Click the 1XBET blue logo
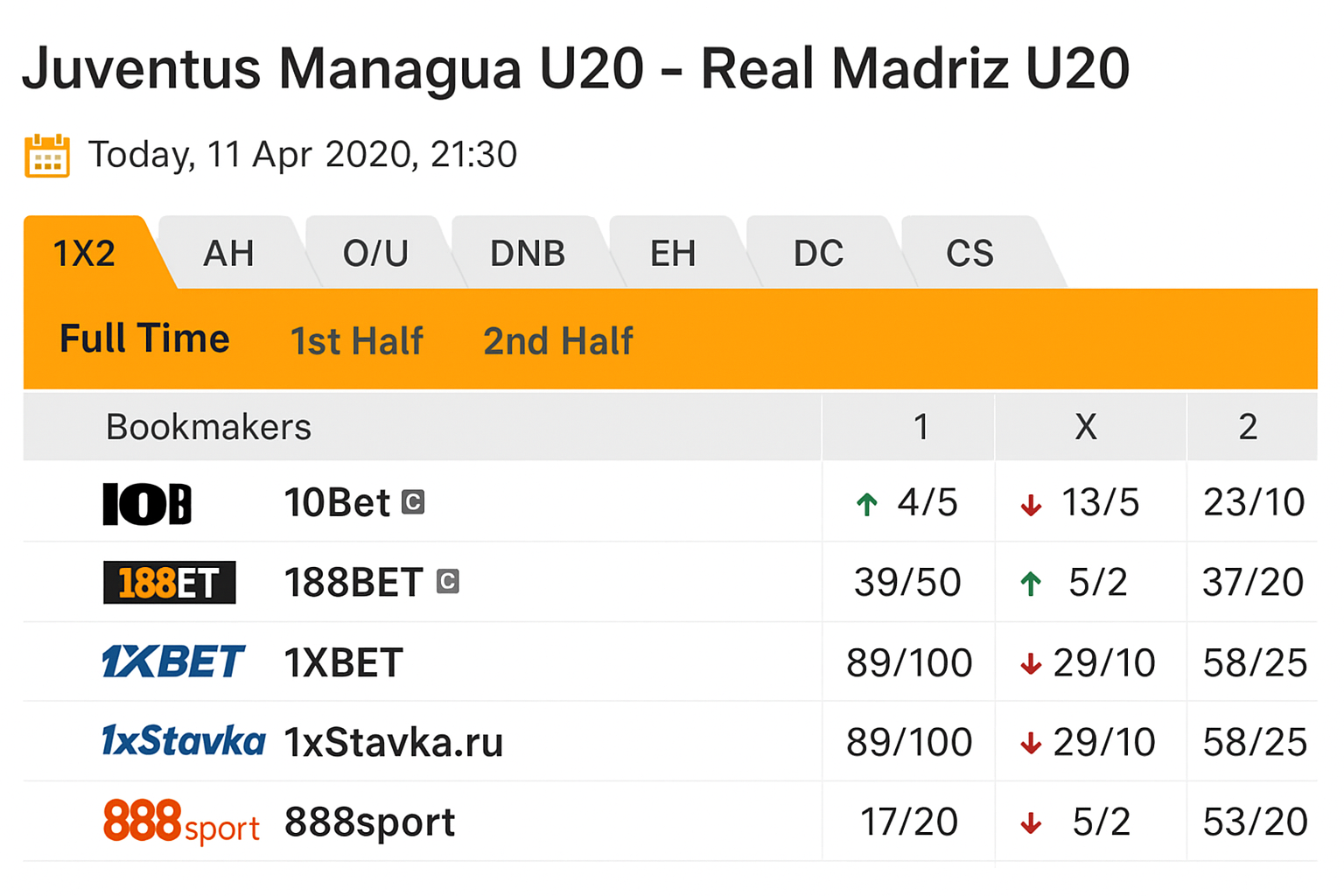 [x=173, y=662]
